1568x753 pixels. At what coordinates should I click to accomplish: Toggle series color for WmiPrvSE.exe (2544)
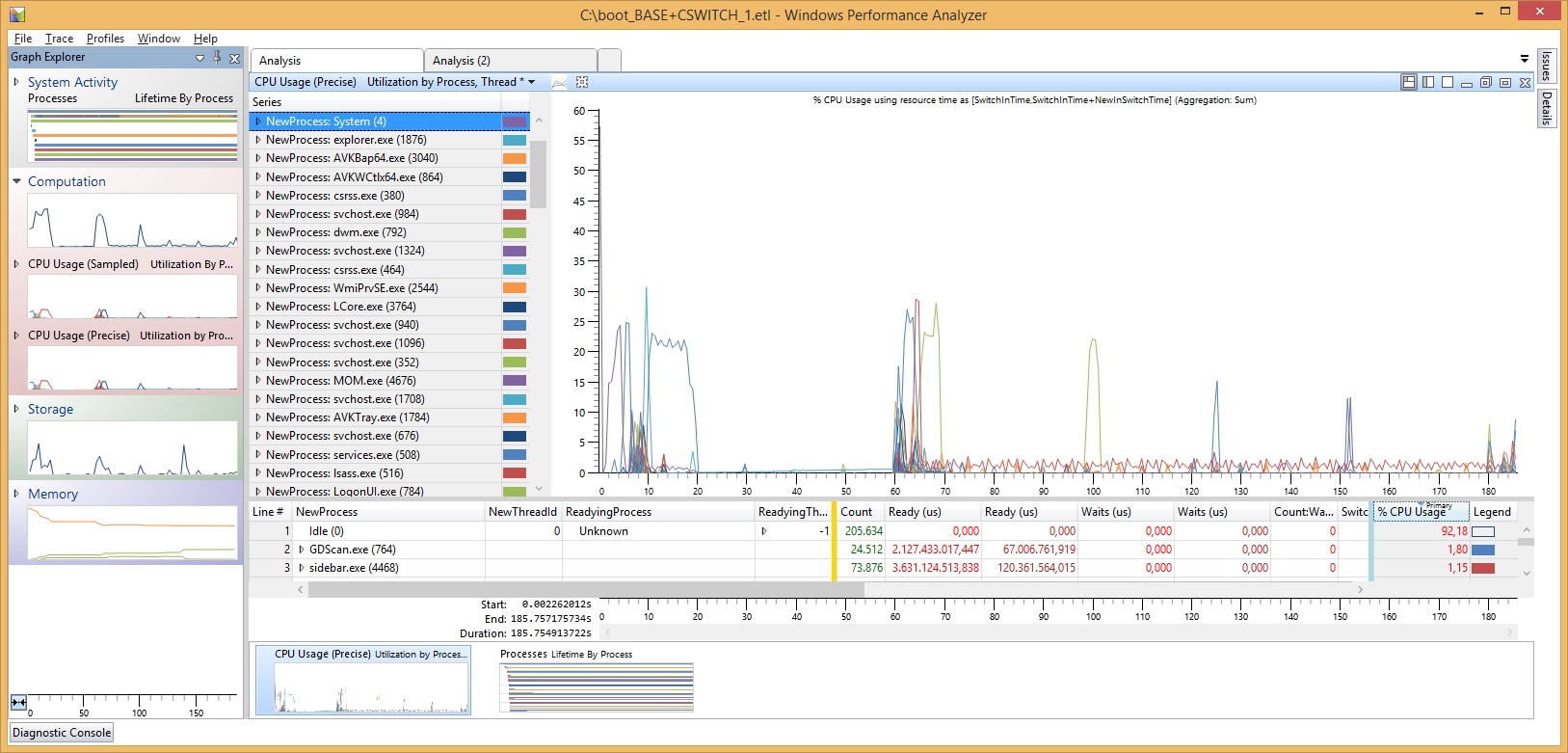pyautogui.click(x=515, y=288)
